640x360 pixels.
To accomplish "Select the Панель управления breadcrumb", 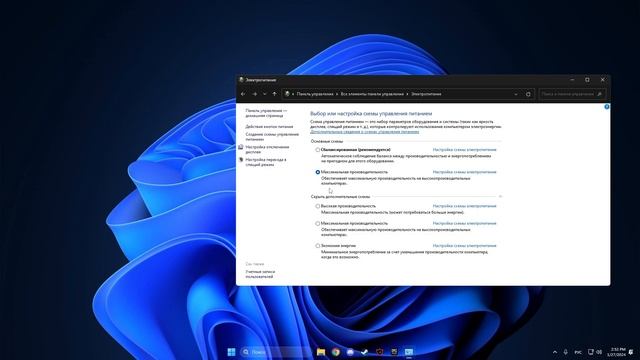I will click(x=315, y=94).
